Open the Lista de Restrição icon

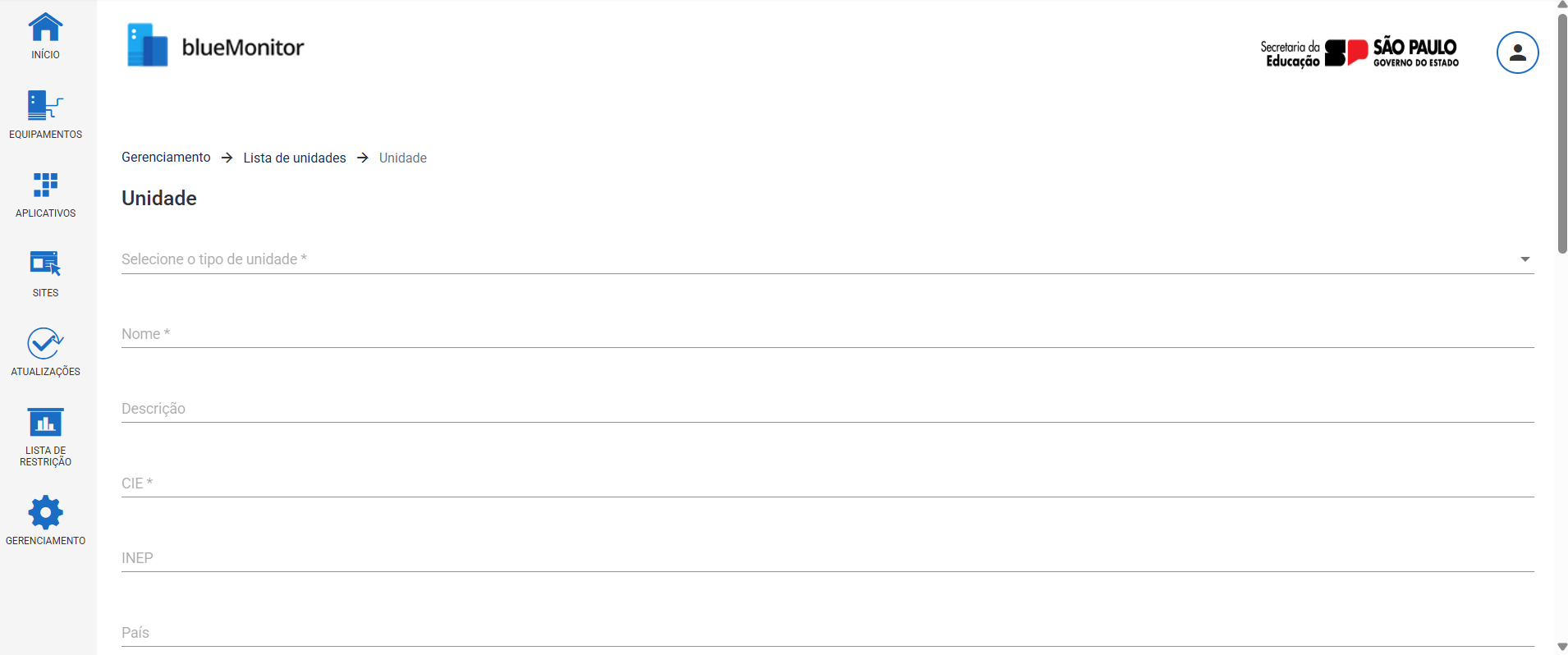tap(45, 423)
